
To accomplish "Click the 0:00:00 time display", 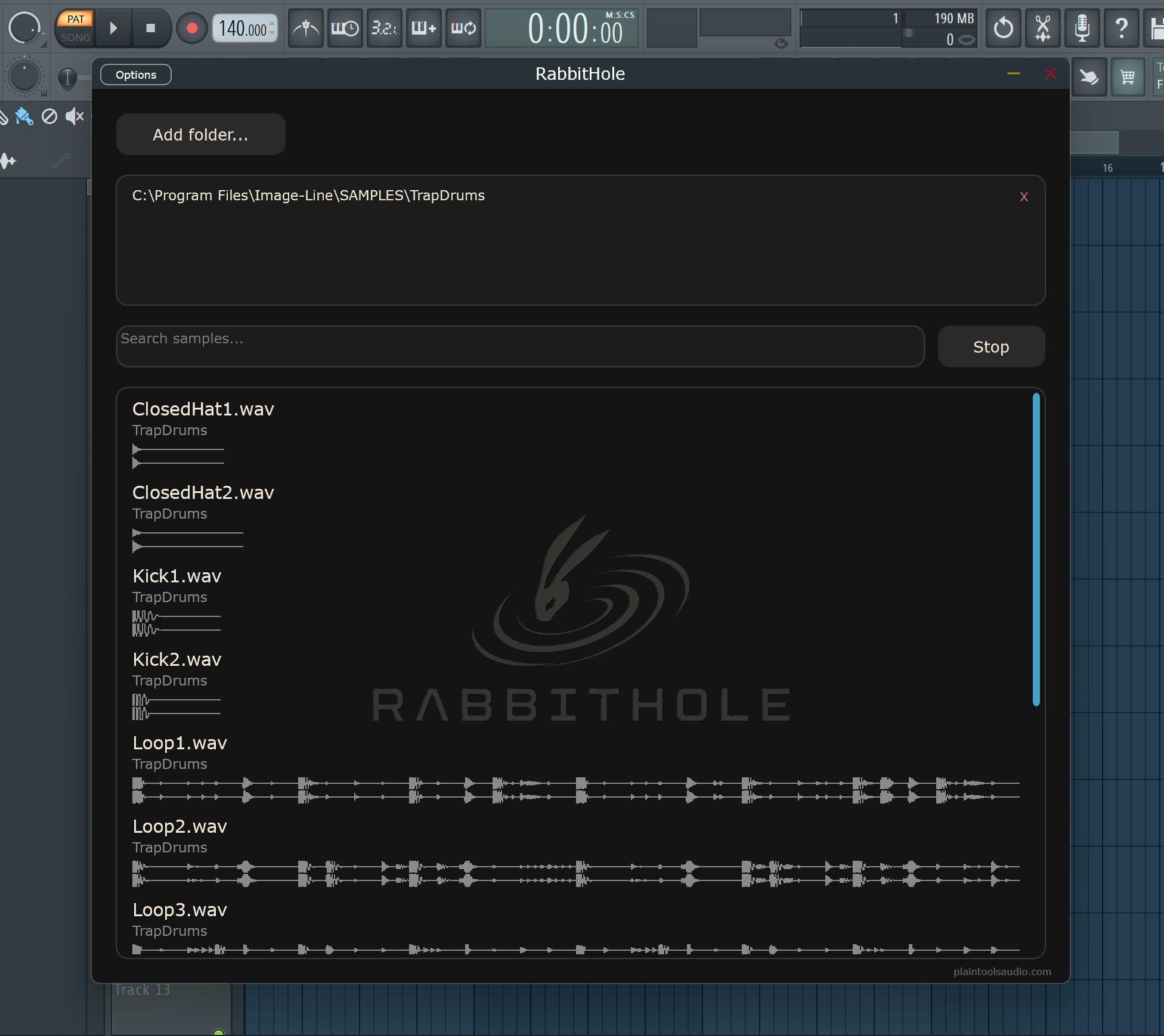I will 562,28.
